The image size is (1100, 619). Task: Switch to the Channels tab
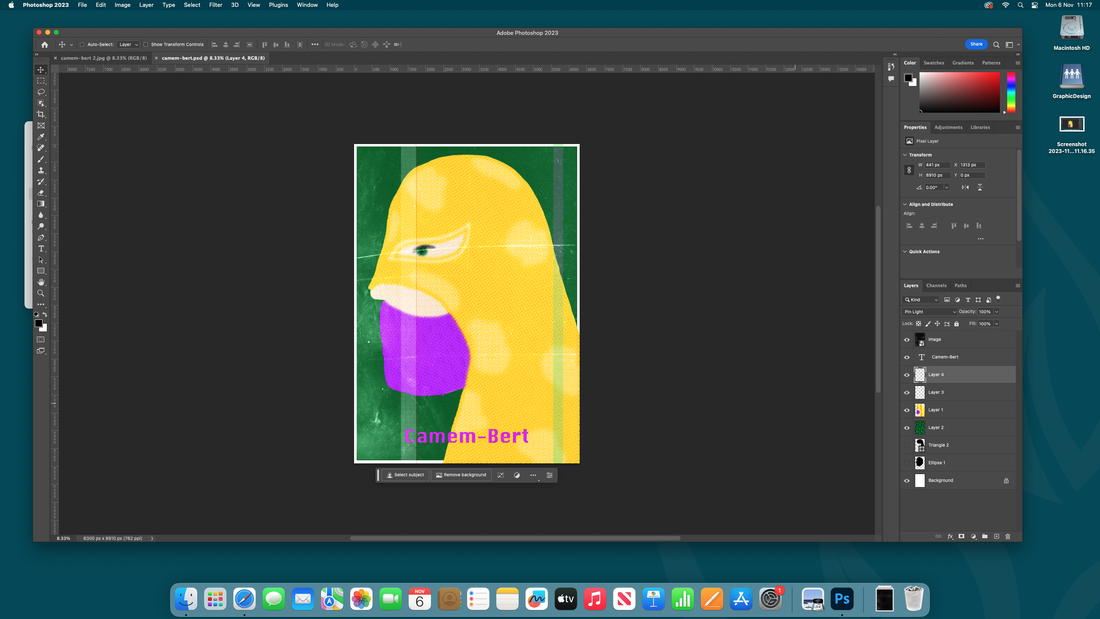click(x=936, y=286)
